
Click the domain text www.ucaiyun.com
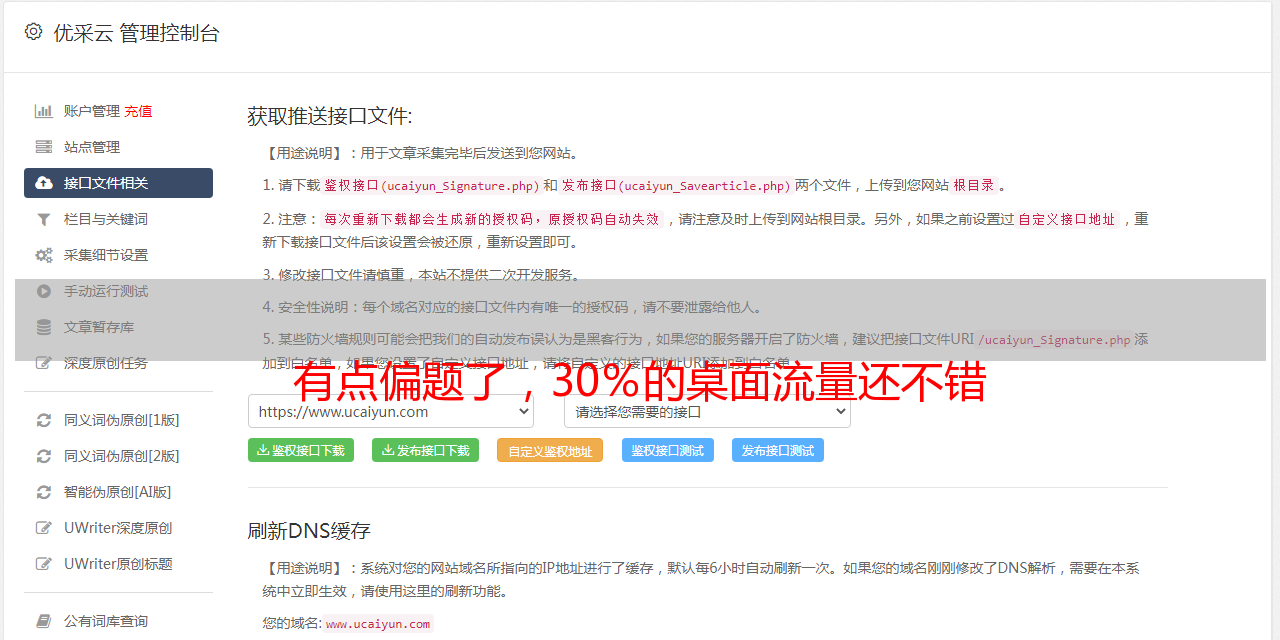pyautogui.click(x=378, y=624)
